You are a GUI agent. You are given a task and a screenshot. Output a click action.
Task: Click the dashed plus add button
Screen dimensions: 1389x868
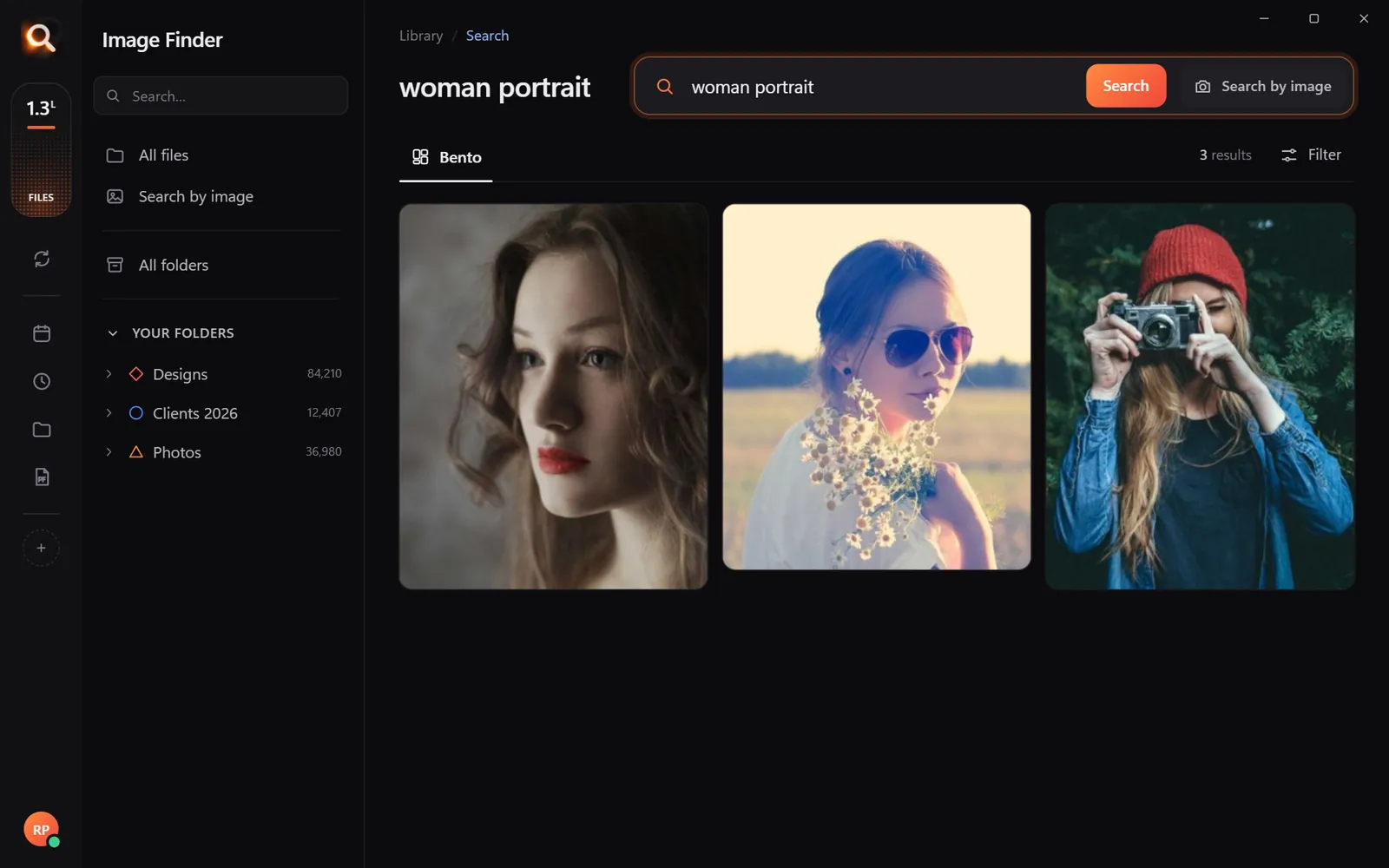41,548
